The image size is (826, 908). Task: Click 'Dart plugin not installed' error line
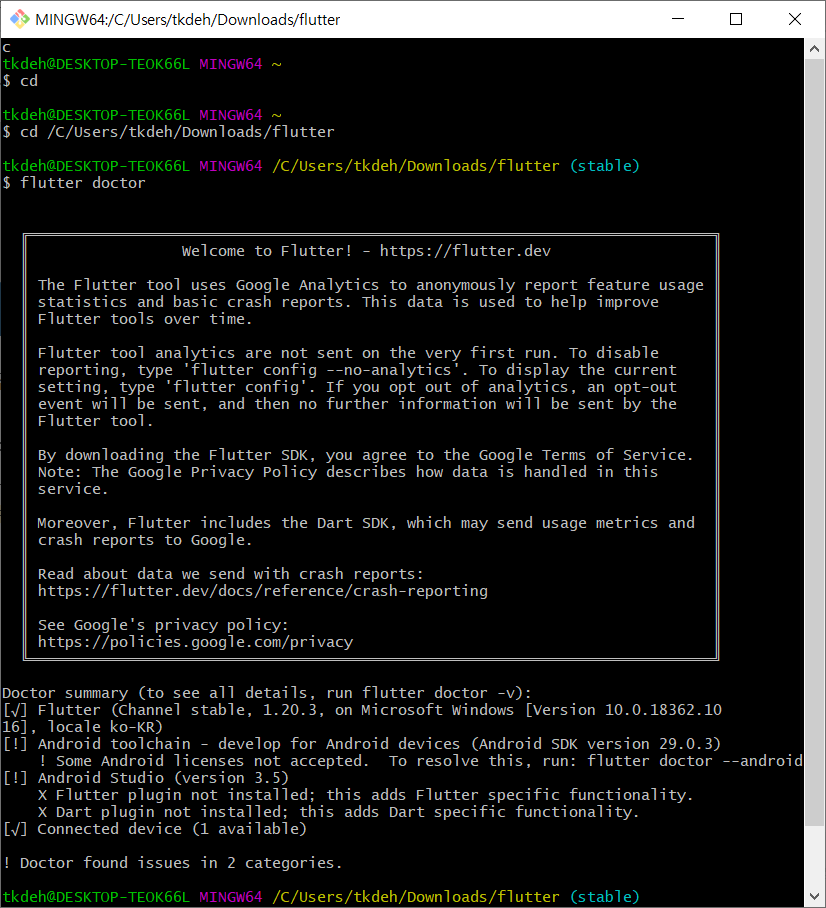(x=339, y=812)
